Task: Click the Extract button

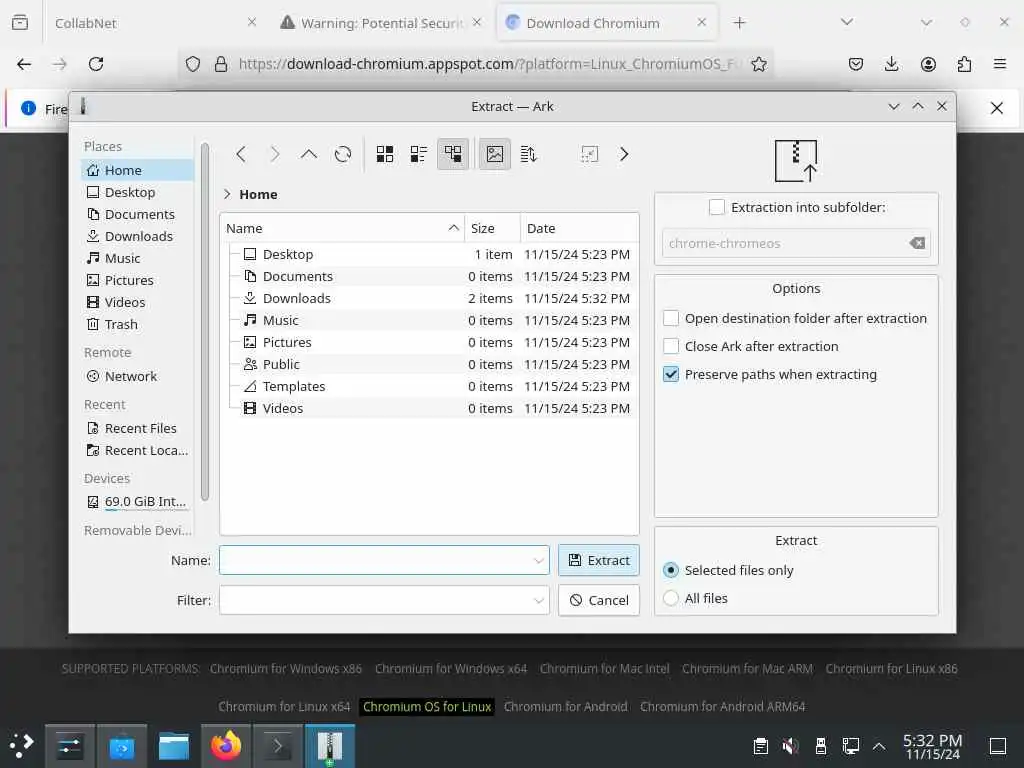Action: pyautogui.click(x=599, y=560)
